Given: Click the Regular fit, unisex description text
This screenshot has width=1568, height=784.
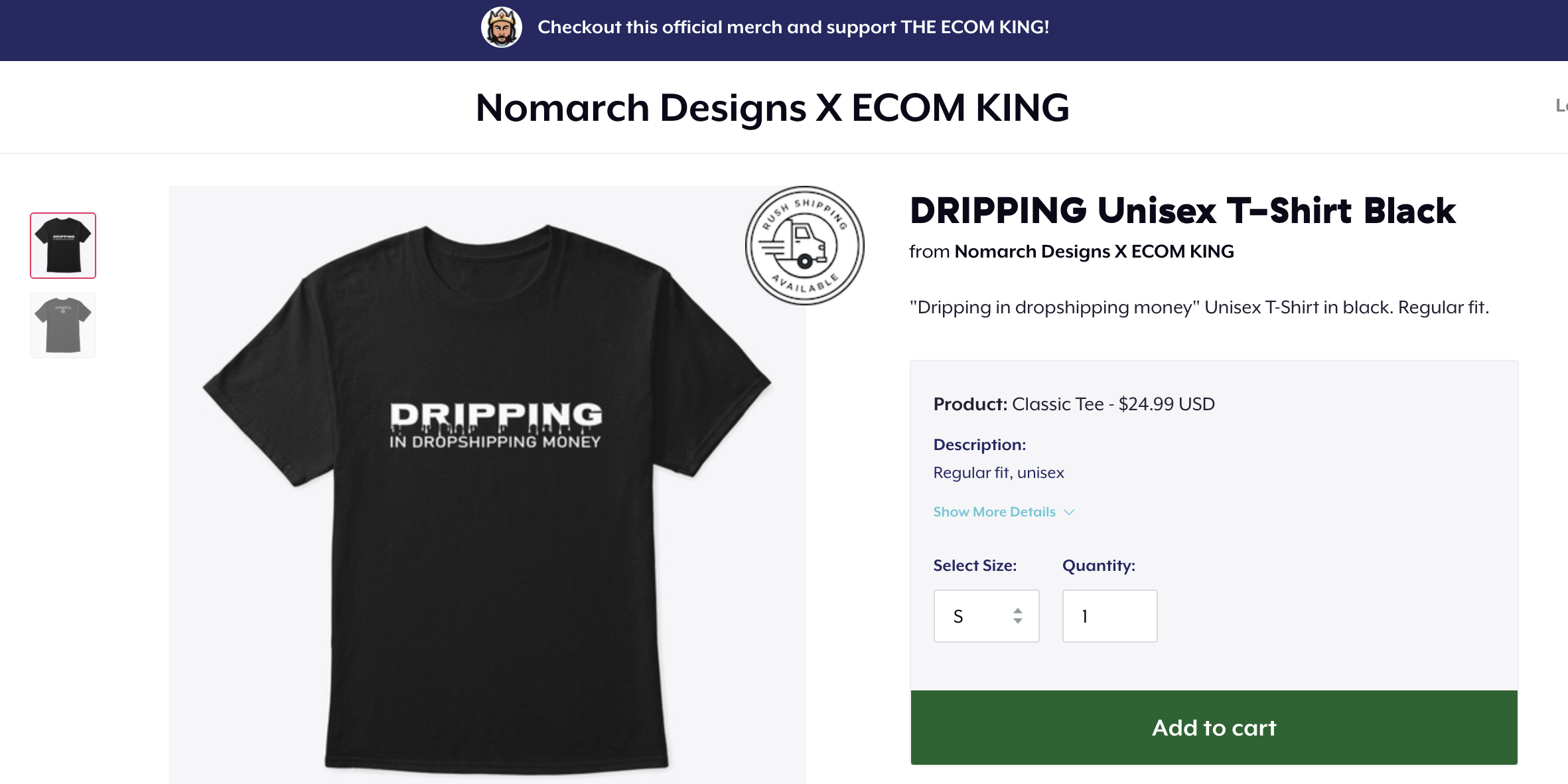Looking at the screenshot, I should click(999, 473).
